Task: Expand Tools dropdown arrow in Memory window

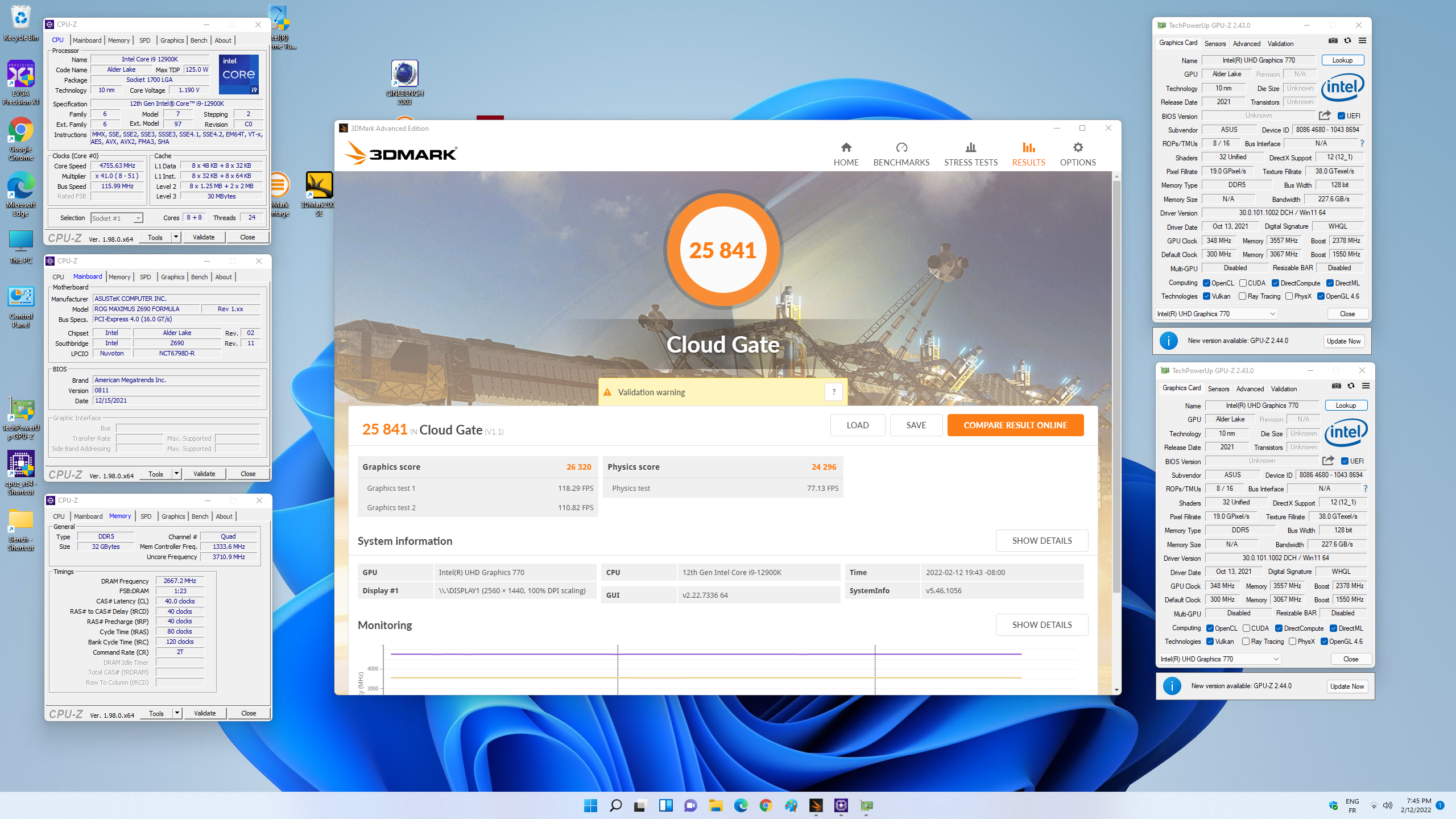Action: click(x=177, y=713)
